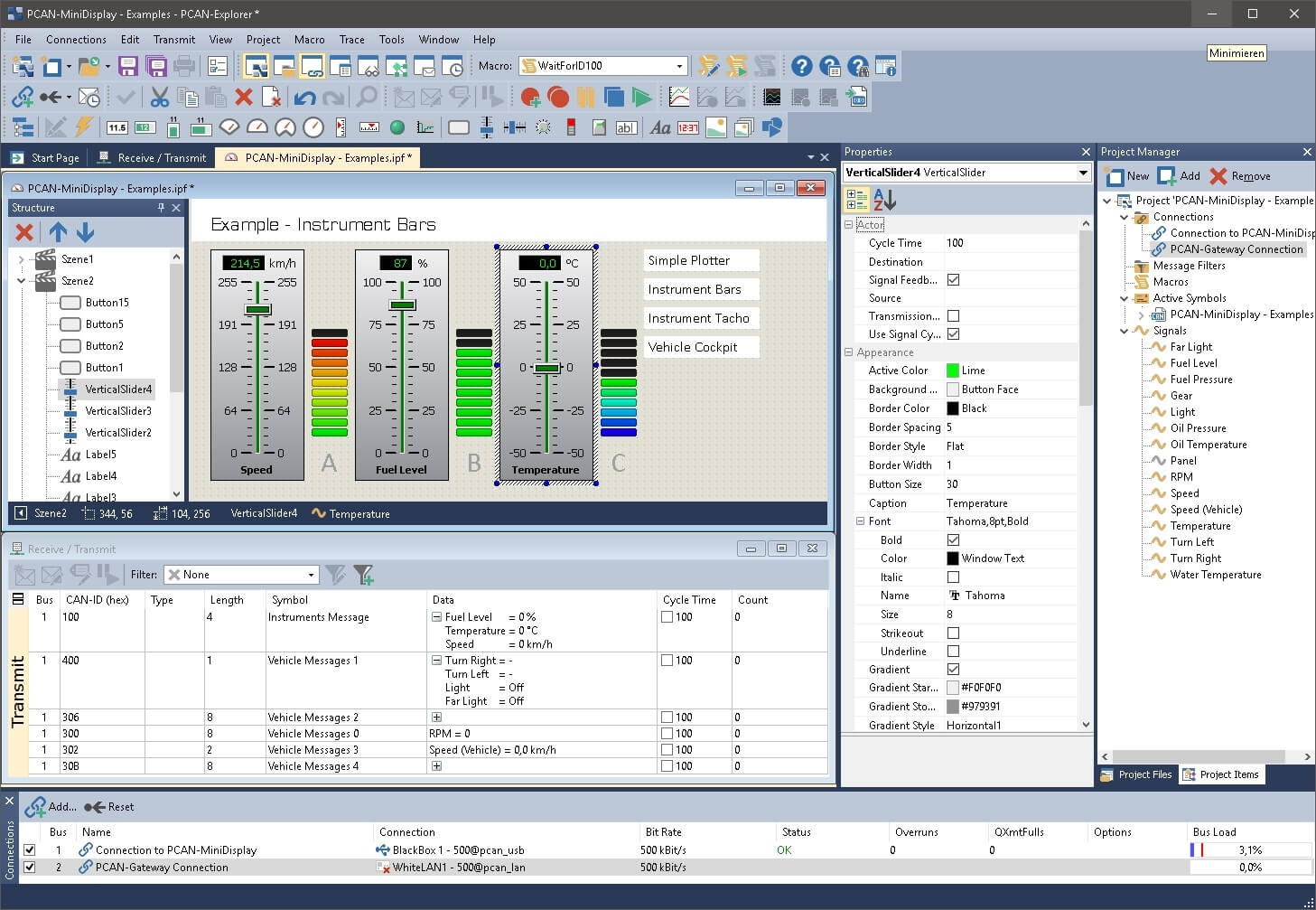Open the WaitForID100 macro dropdown
Screen dimensions: 1316x910
[x=680, y=65]
